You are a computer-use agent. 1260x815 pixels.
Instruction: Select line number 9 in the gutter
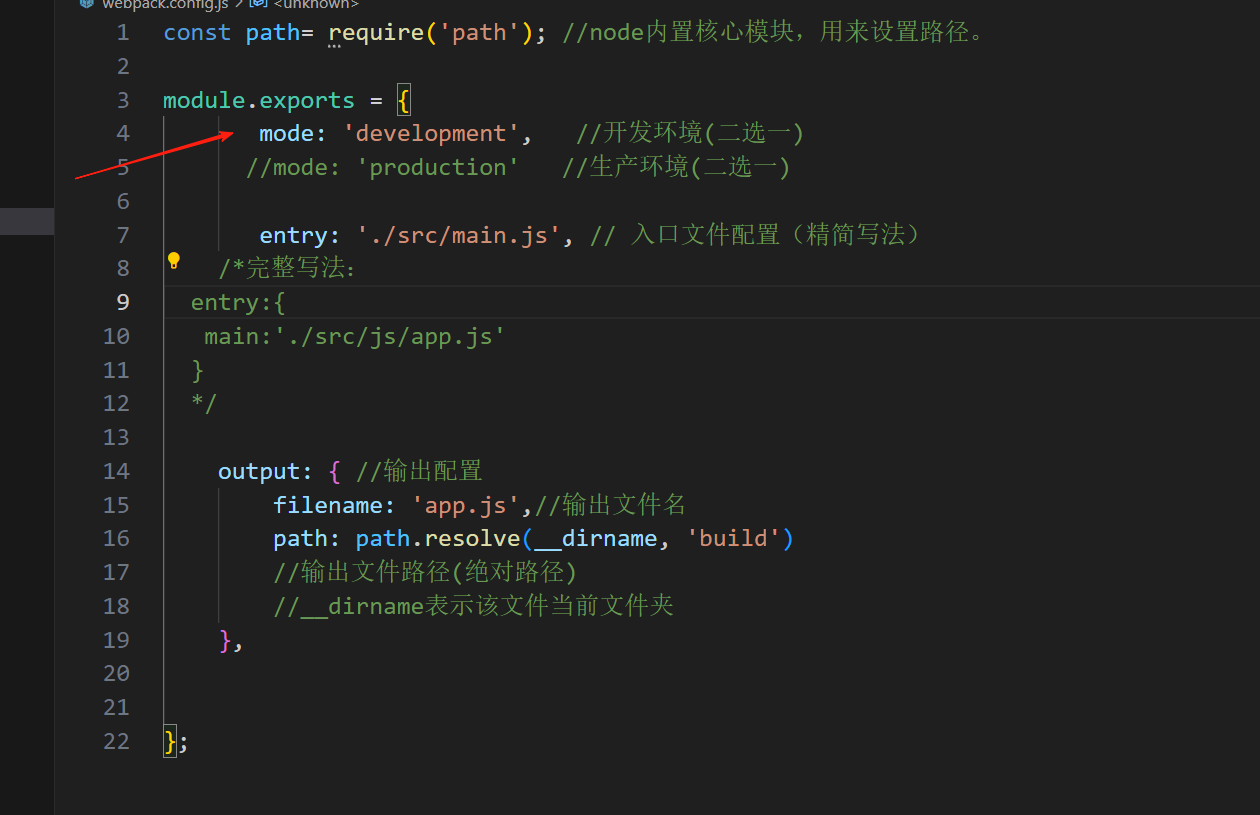[122, 302]
